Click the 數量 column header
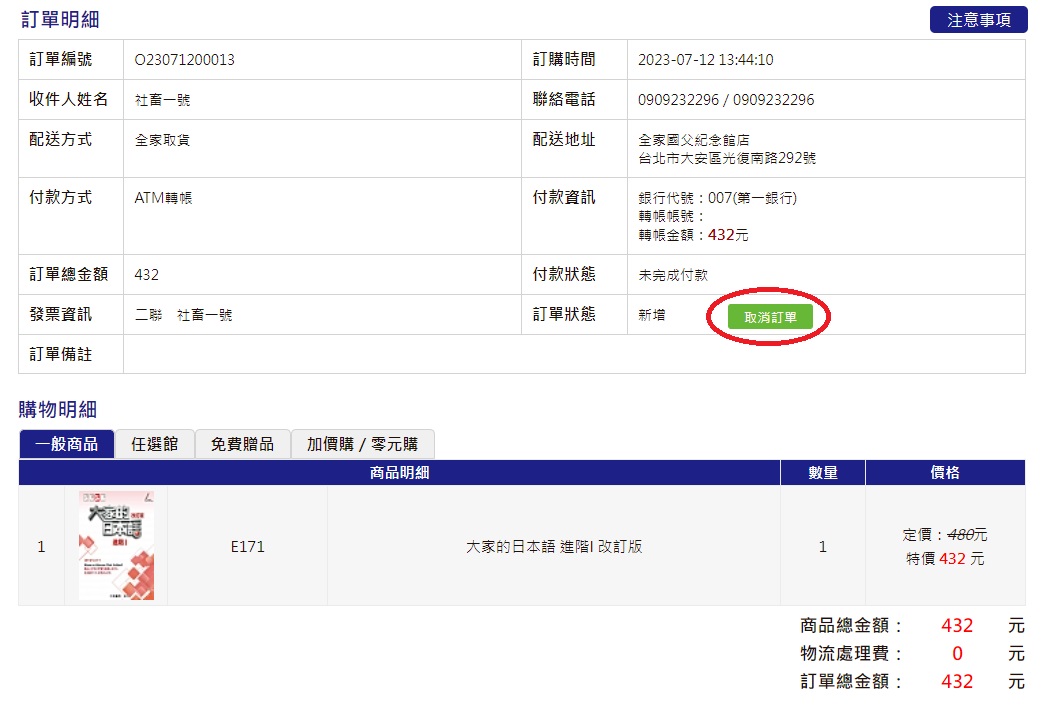Image resolution: width=1045 pixels, height=709 pixels. [822, 473]
